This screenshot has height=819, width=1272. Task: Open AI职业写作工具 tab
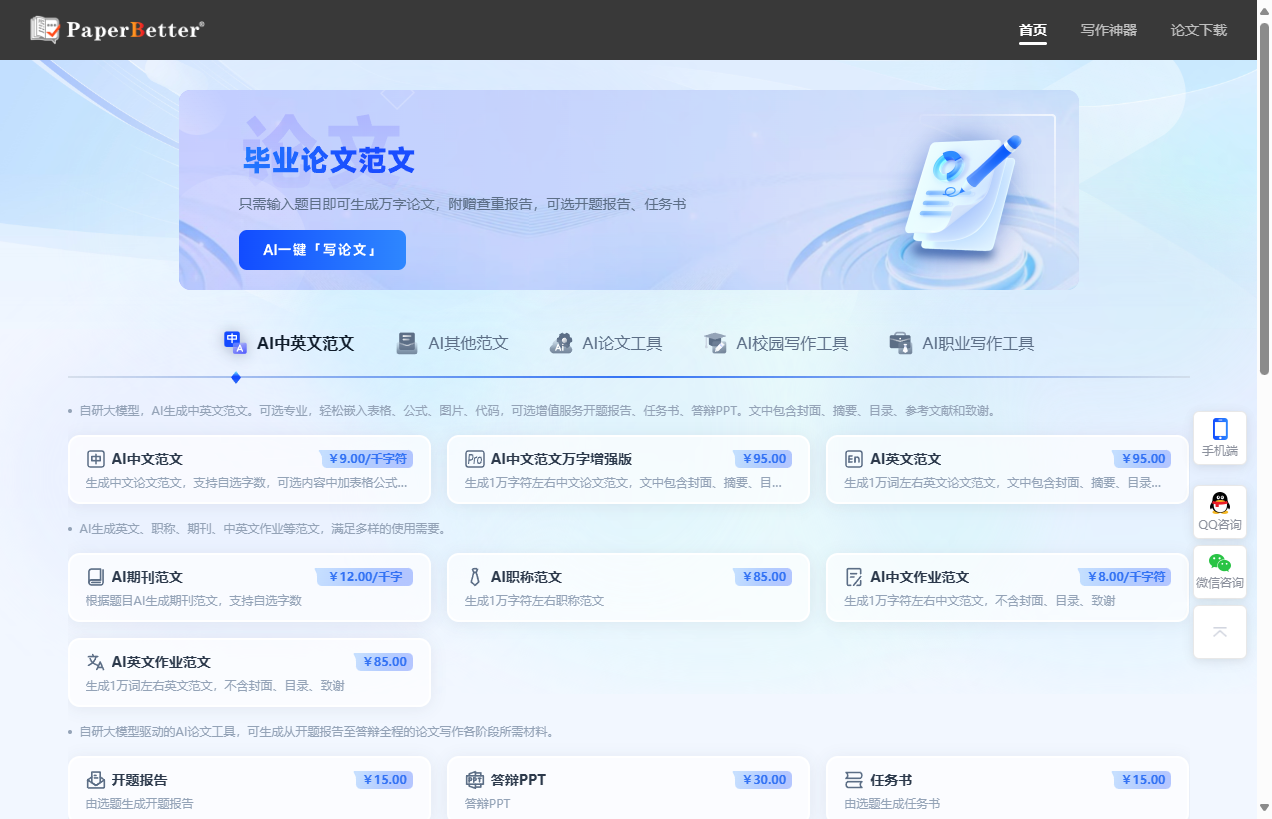tap(961, 343)
